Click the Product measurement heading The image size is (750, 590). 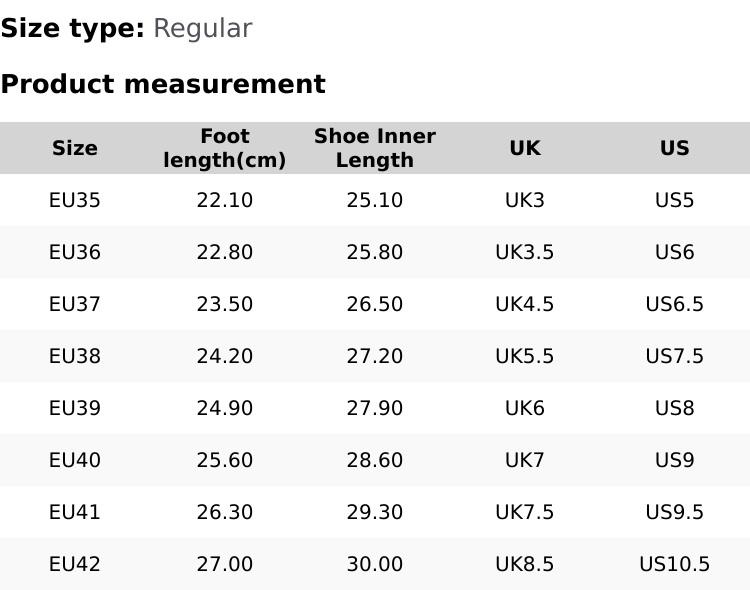[163, 84]
